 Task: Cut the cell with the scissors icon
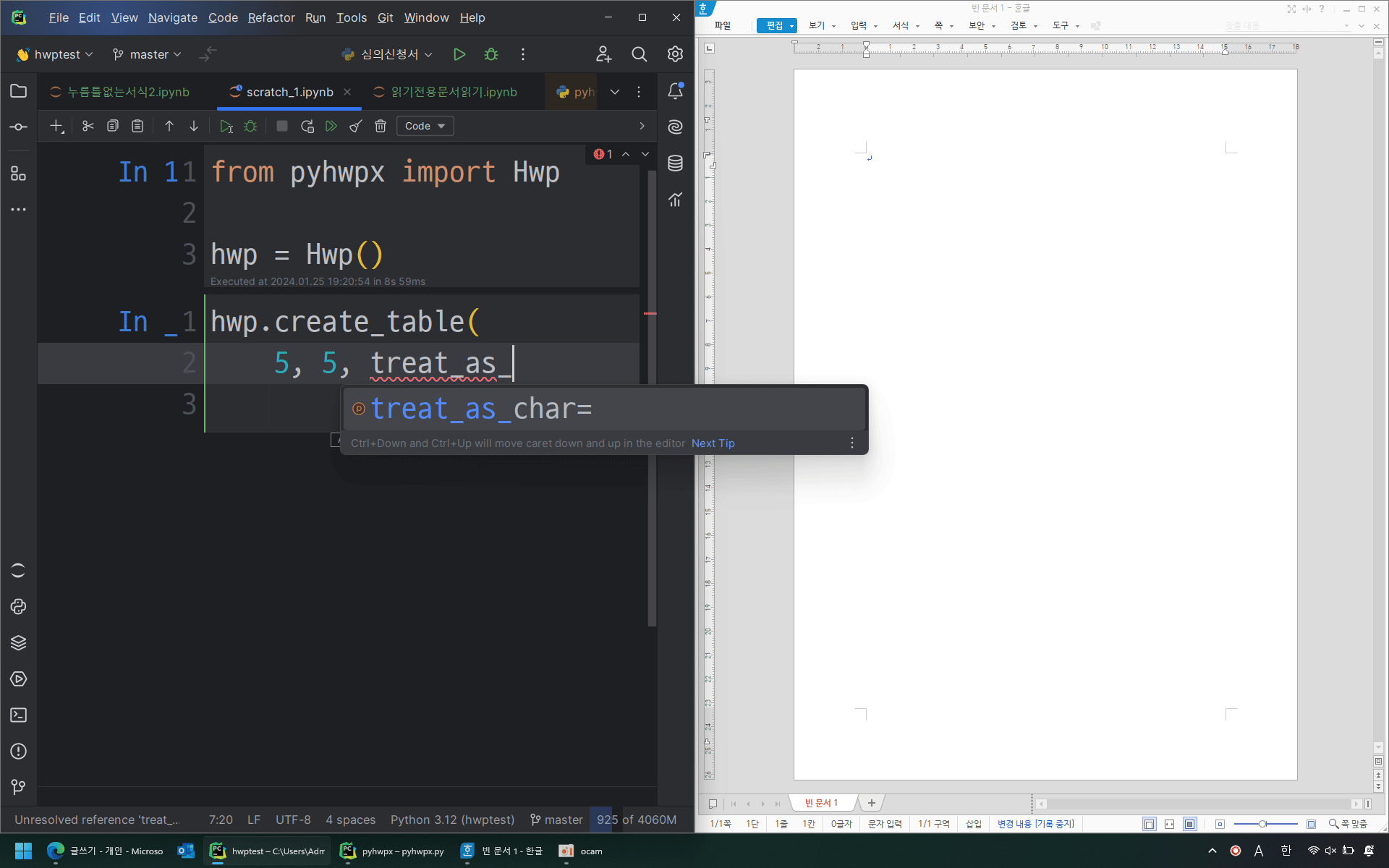click(x=88, y=126)
